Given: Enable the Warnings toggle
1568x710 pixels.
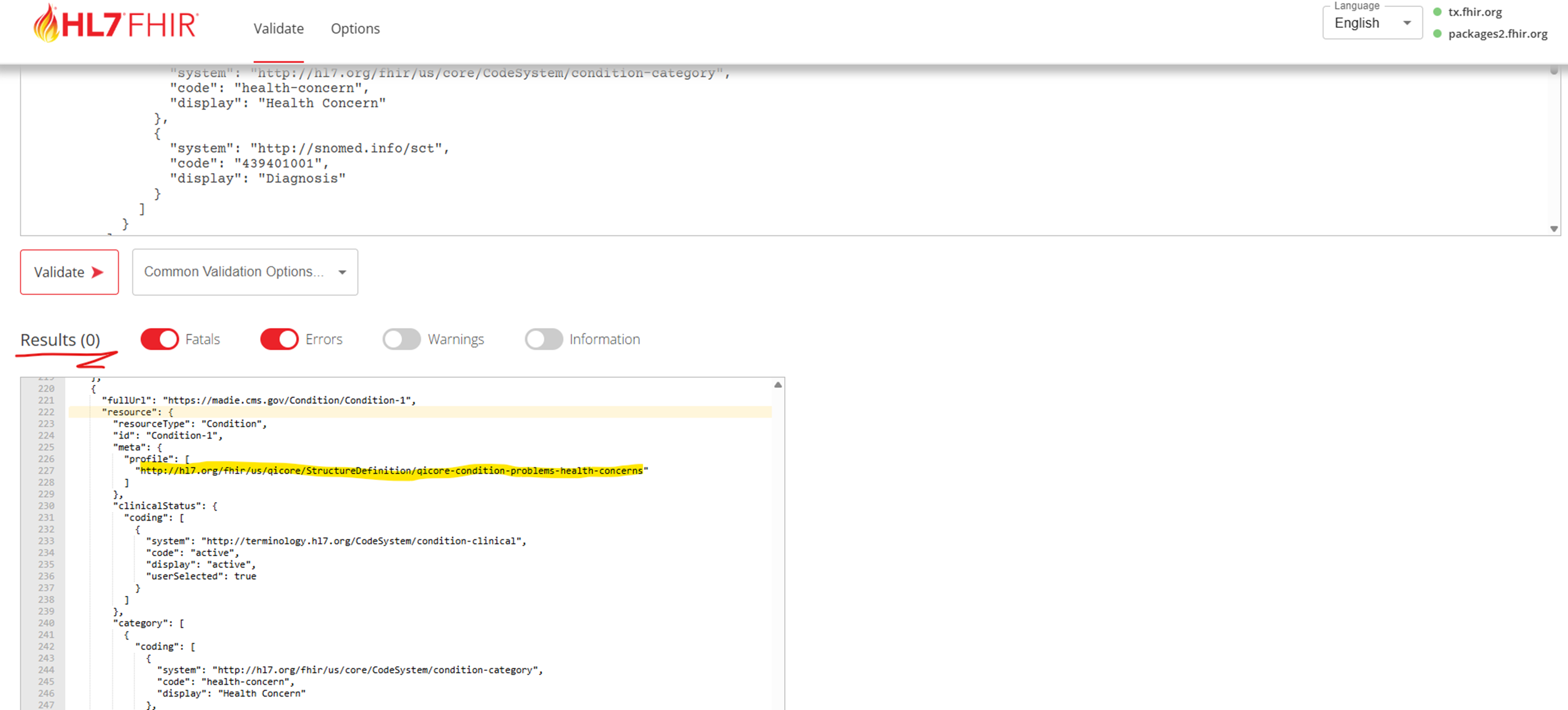Looking at the screenshot, I should click(x=401, y=339).
